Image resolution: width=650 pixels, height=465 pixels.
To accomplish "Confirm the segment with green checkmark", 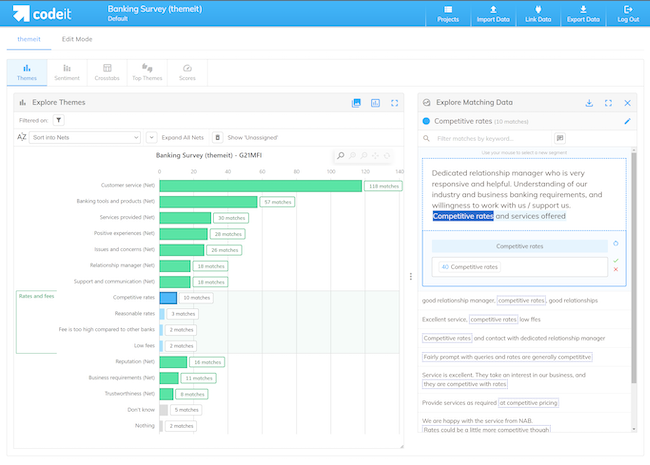I will 616,260.
